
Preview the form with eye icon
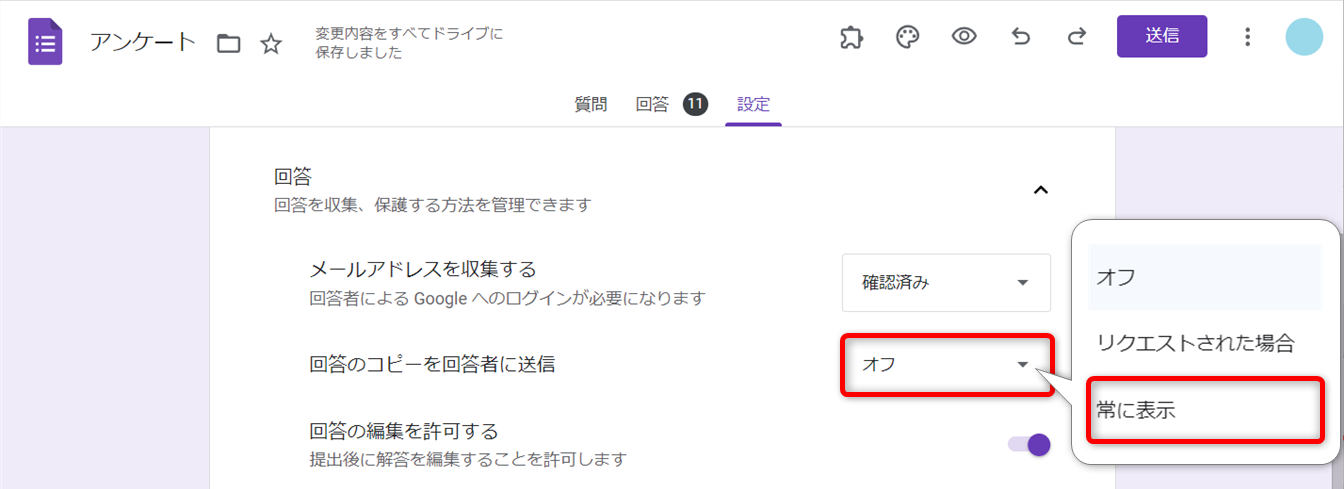click(964, 37)
